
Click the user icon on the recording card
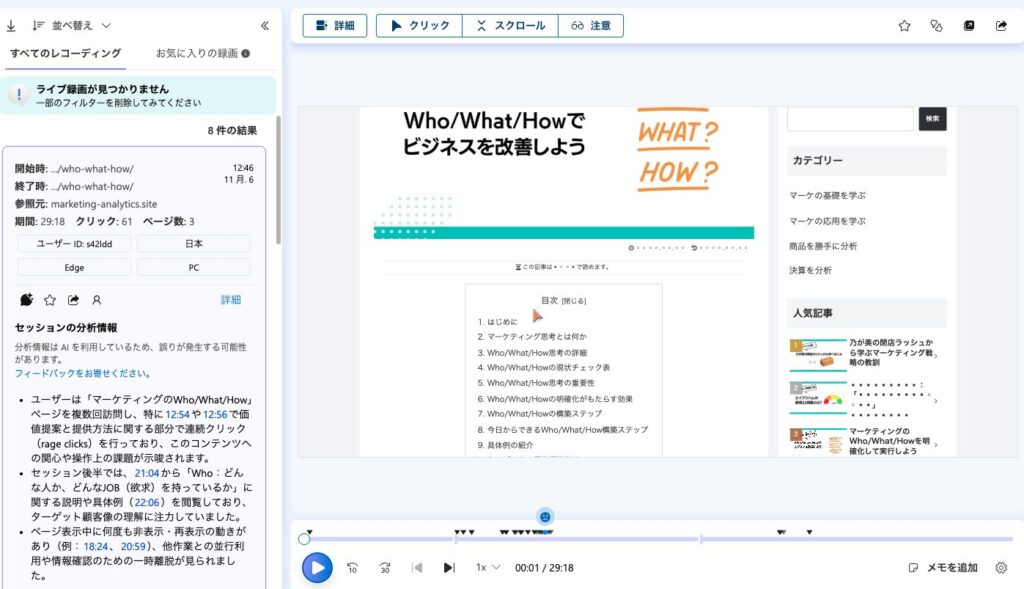[97, 300]
